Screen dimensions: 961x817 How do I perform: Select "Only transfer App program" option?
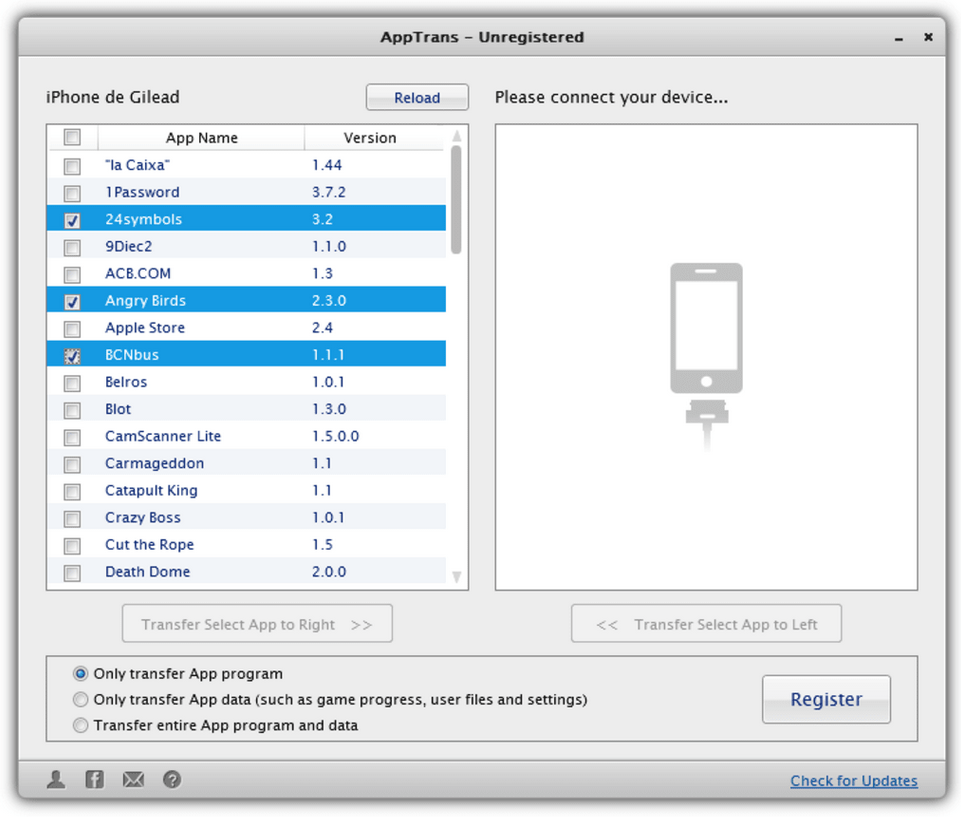coord(80,674)
